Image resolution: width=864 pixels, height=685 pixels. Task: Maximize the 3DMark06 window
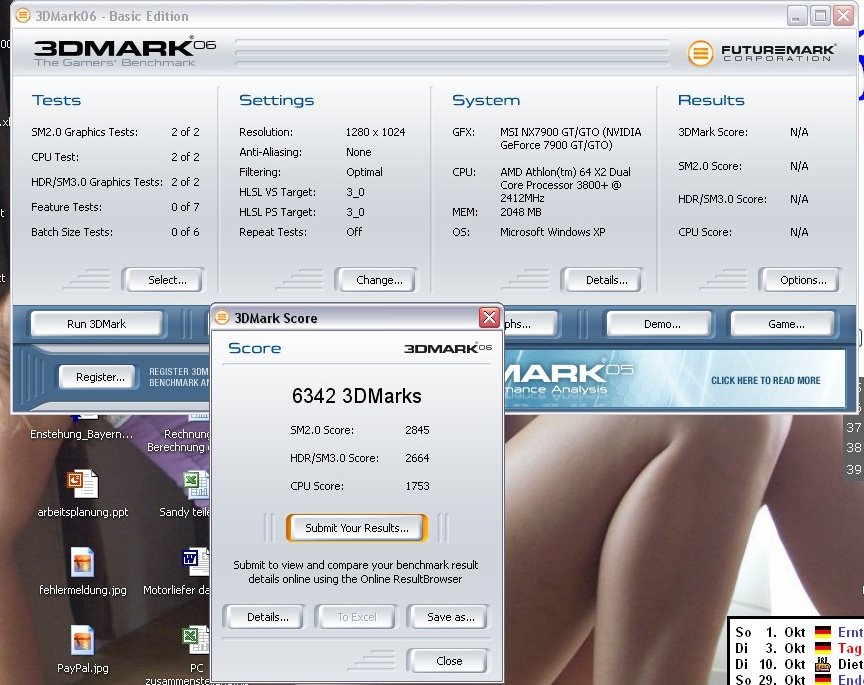point(820,15)
